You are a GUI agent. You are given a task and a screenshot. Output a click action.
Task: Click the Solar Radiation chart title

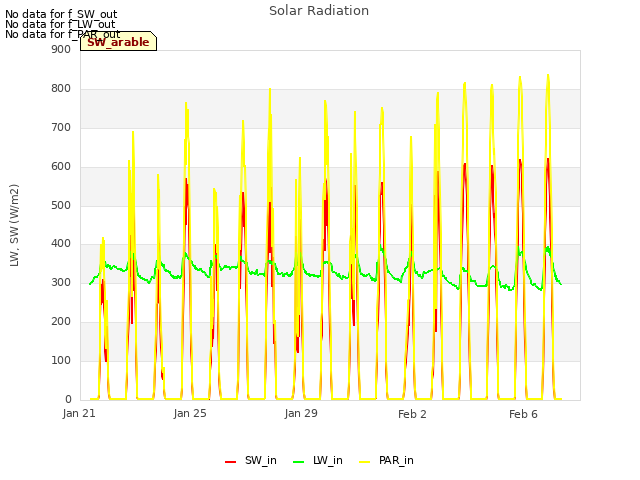click(x=319, y=11)
